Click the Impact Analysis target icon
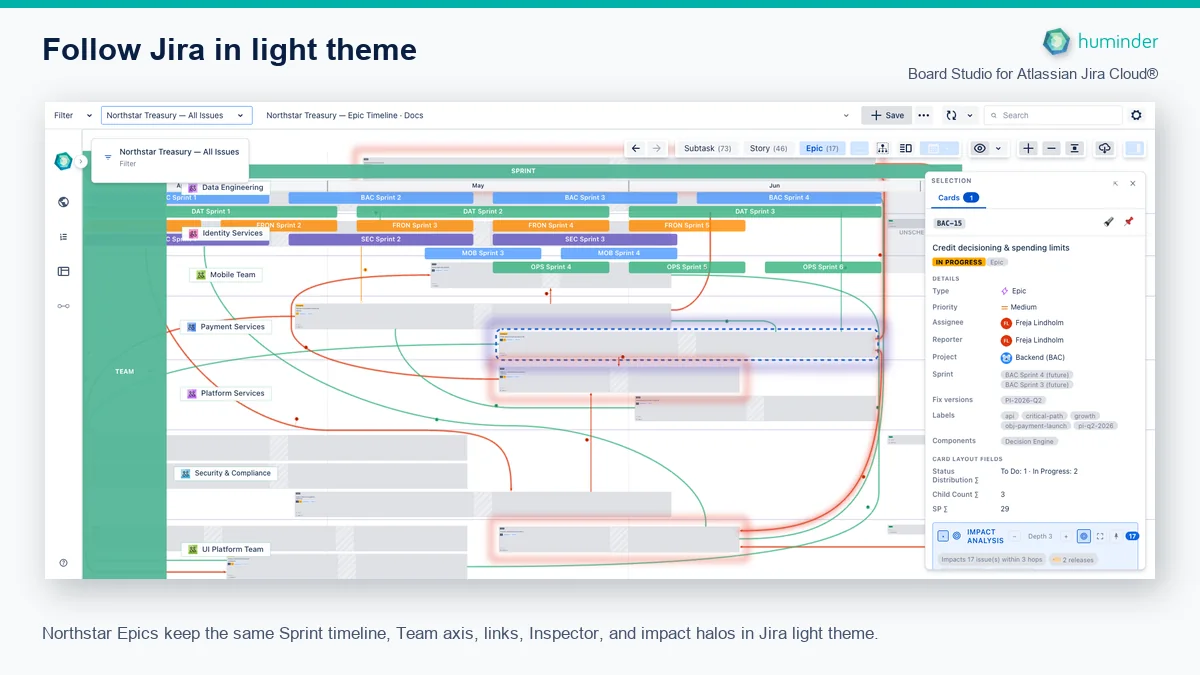This screenshot has height=675, width=1200. pyautogui.click(x=957, y=536)
